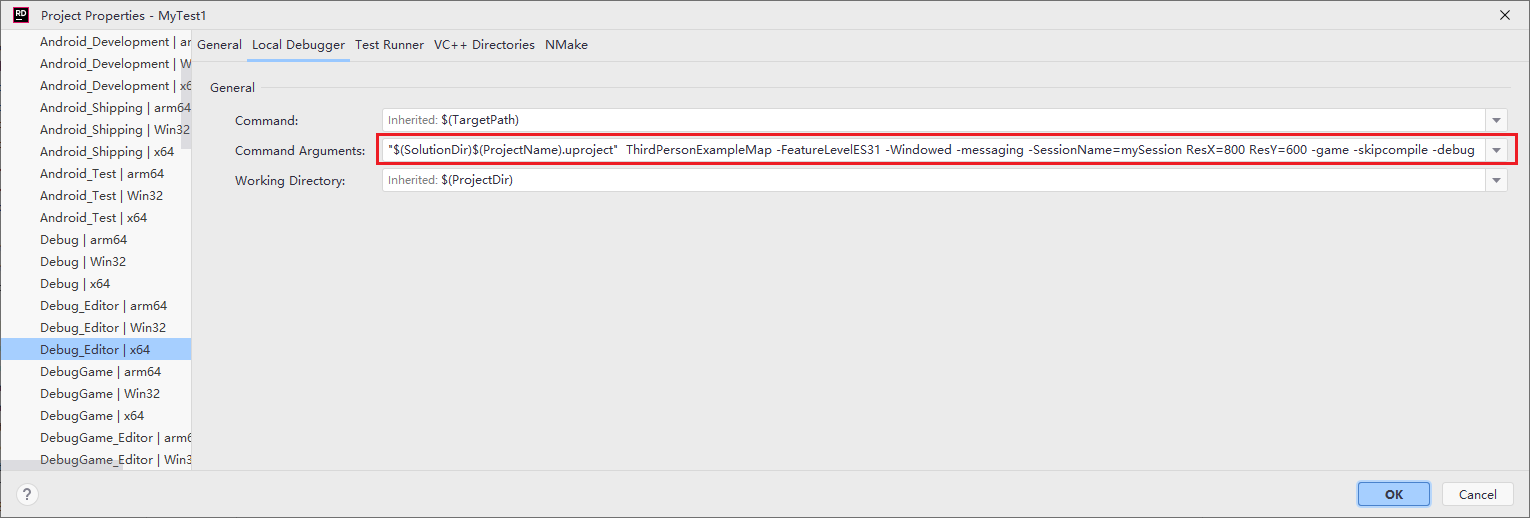
Task: Click the Working Directory input field
Action: 934,180
